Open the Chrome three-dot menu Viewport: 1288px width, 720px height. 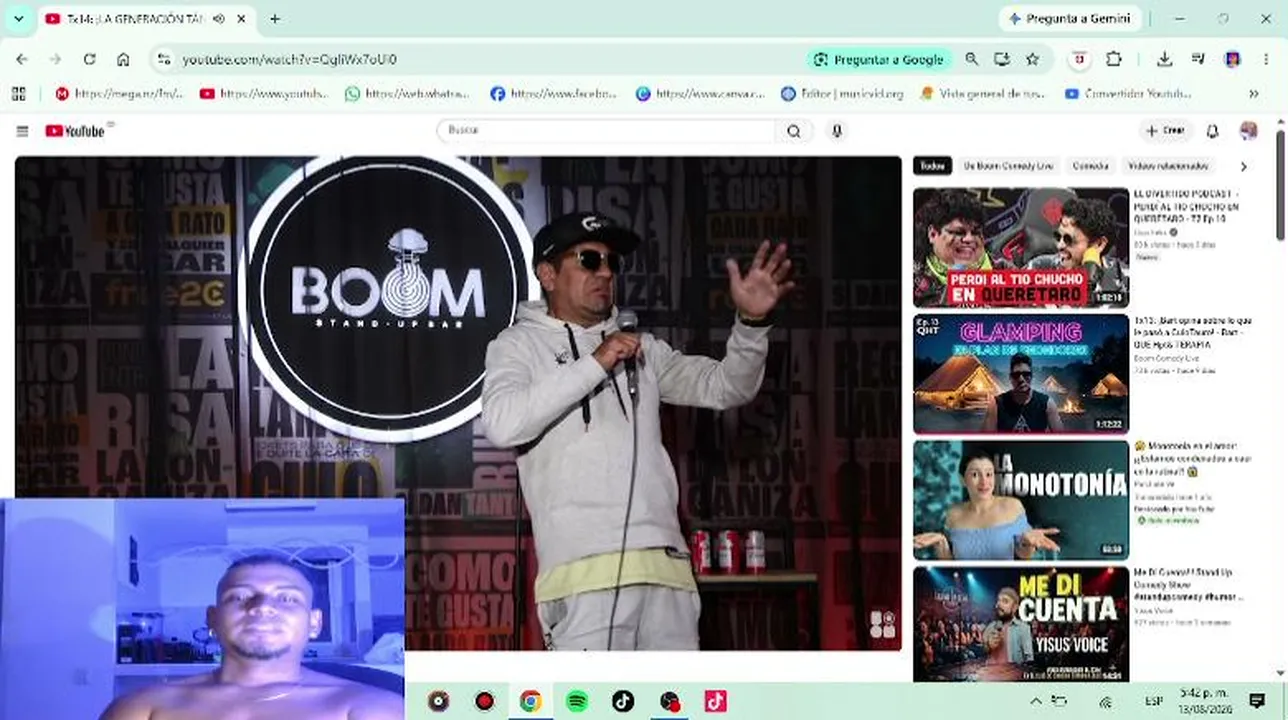click(1266, 59)
